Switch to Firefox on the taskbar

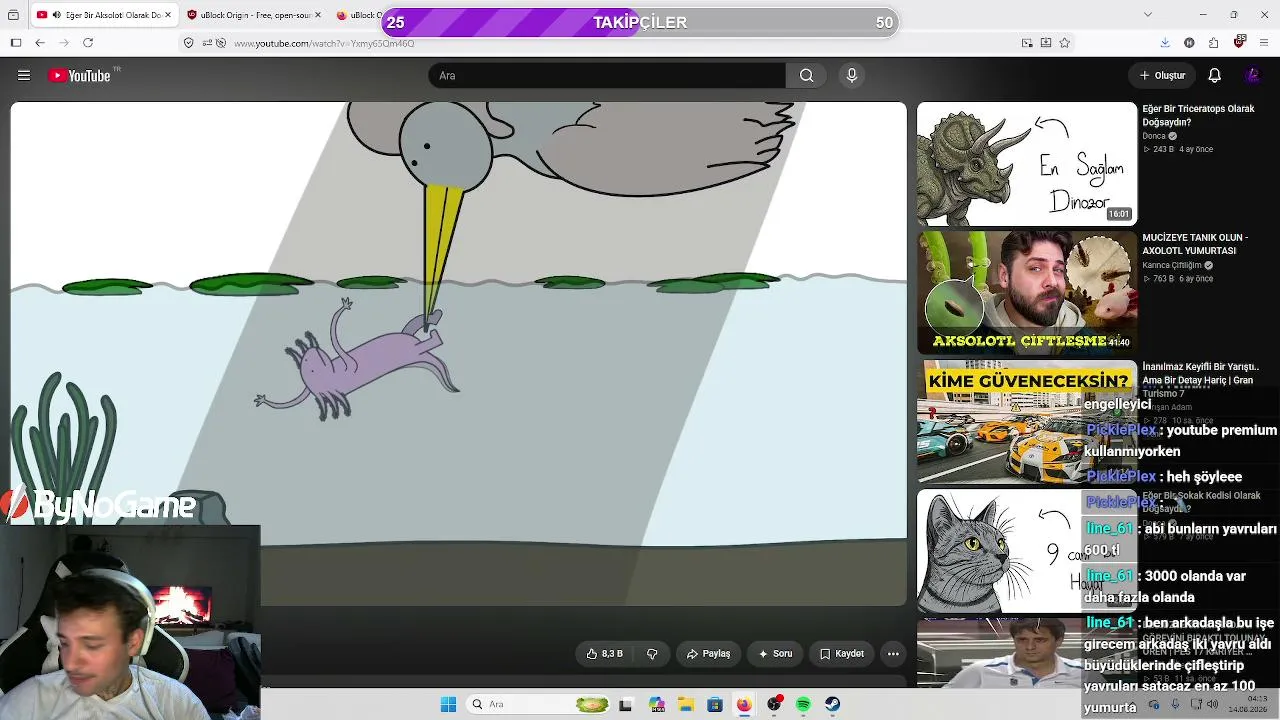pos(744,704)
